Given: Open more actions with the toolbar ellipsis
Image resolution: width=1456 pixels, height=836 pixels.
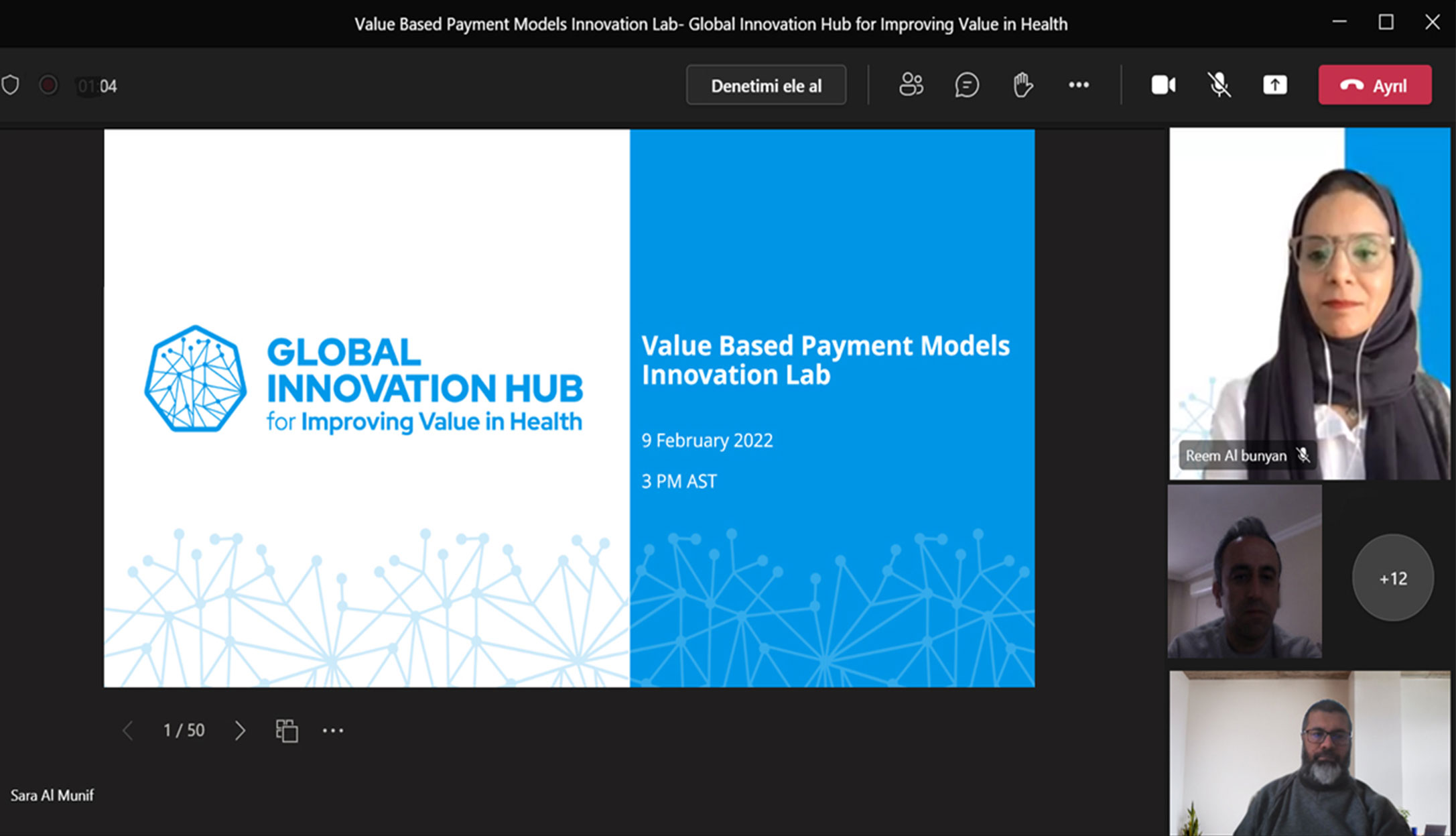Looking at the screenshot, I should [x=1078, y=84].
